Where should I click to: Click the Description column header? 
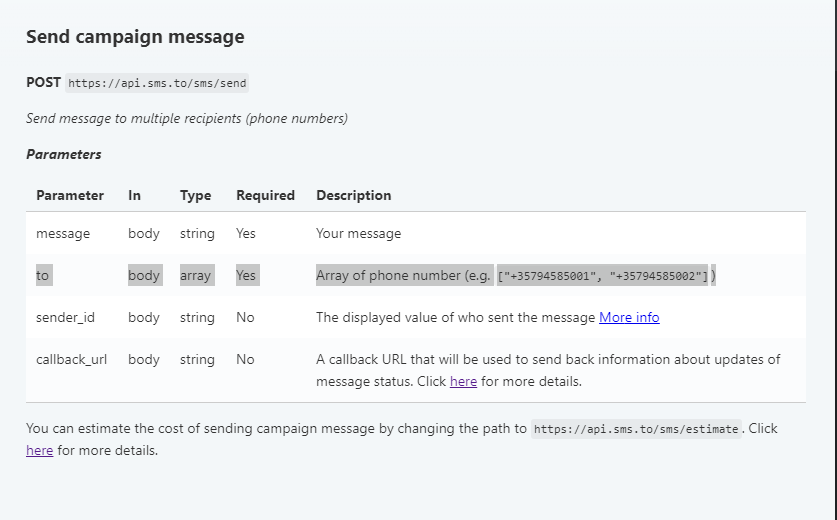coord(353,195)
